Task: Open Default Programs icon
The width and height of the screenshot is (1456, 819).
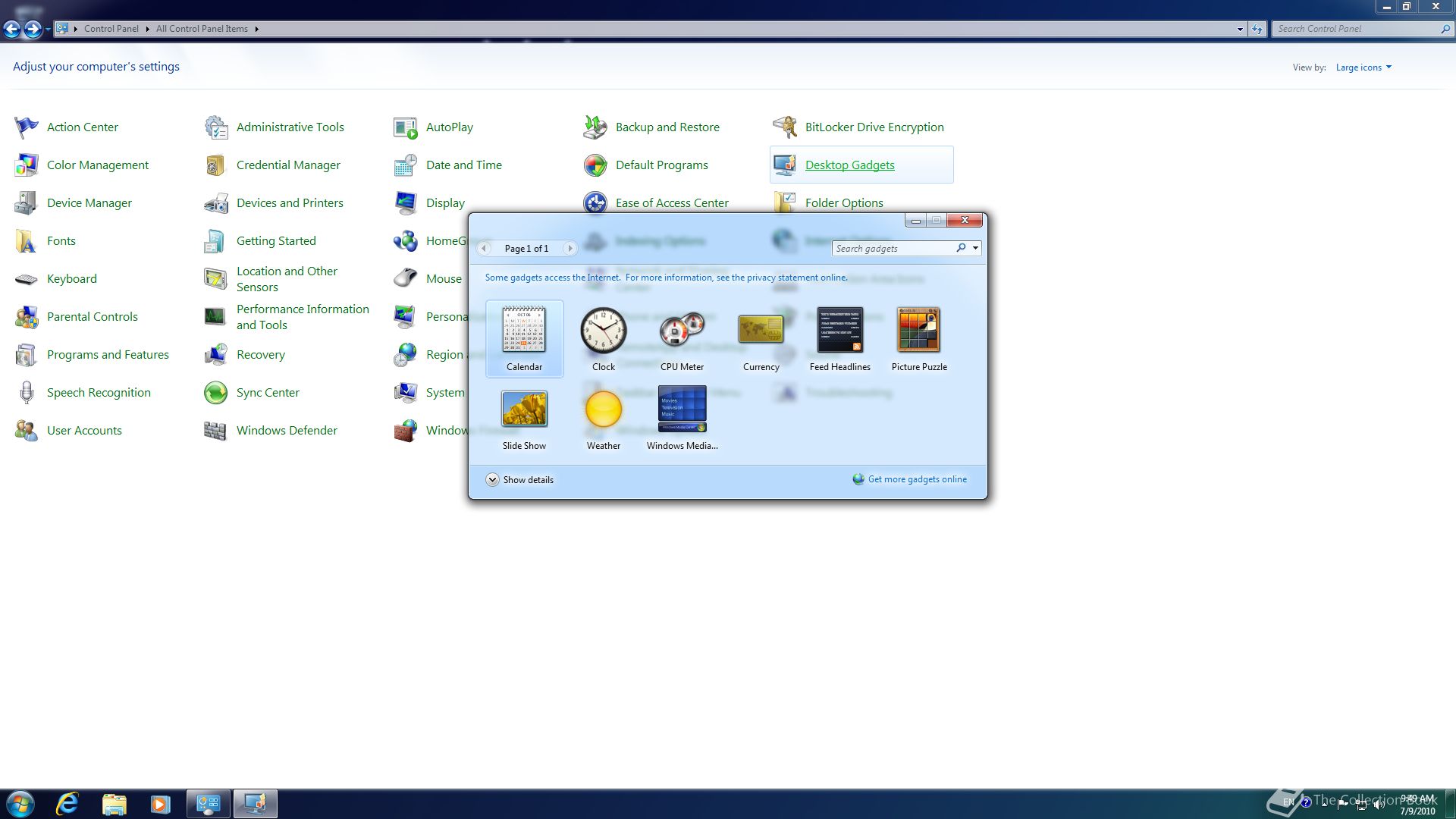Action: pyautogui.click(x=595, y=165)
